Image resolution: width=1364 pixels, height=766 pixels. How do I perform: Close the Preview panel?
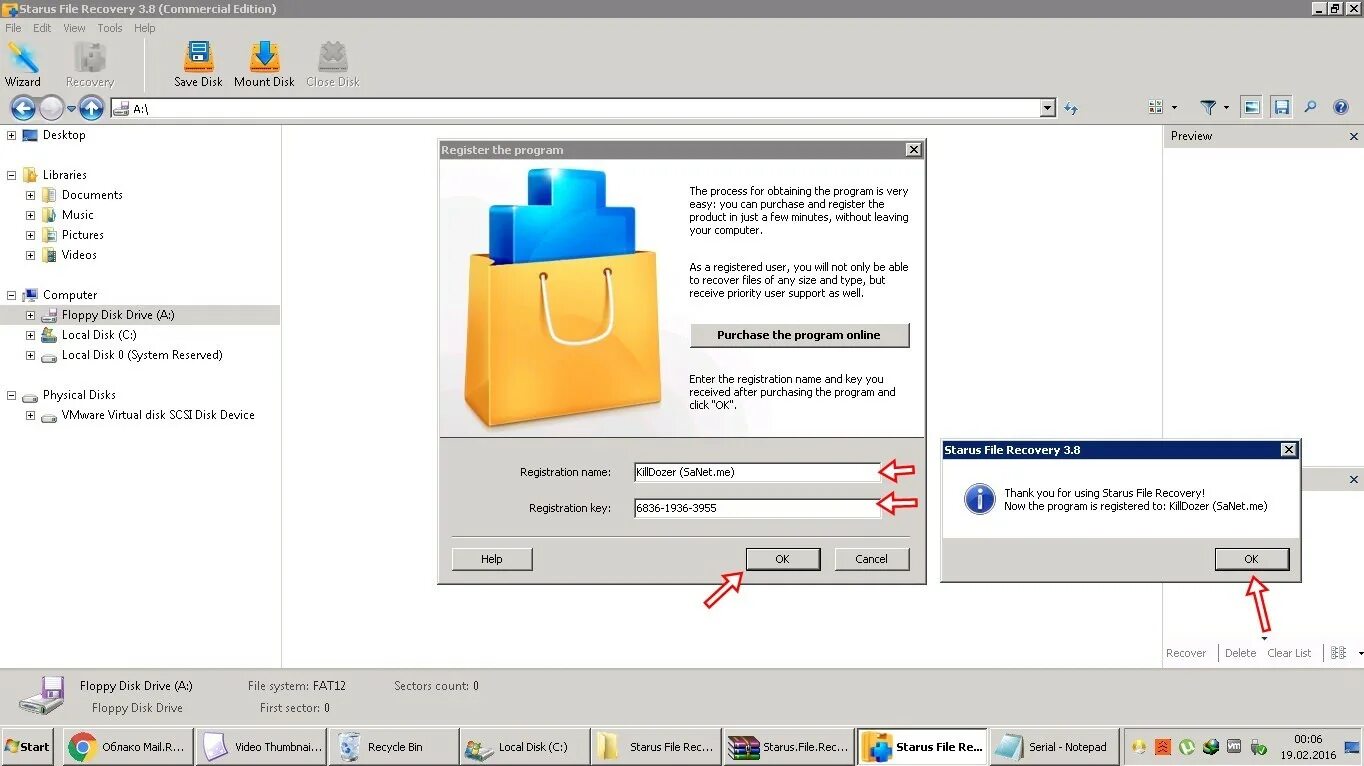click(1354, 136)
